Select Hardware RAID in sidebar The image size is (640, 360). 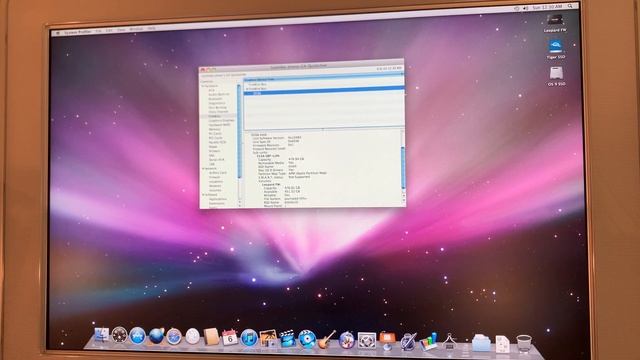[219, 125]
